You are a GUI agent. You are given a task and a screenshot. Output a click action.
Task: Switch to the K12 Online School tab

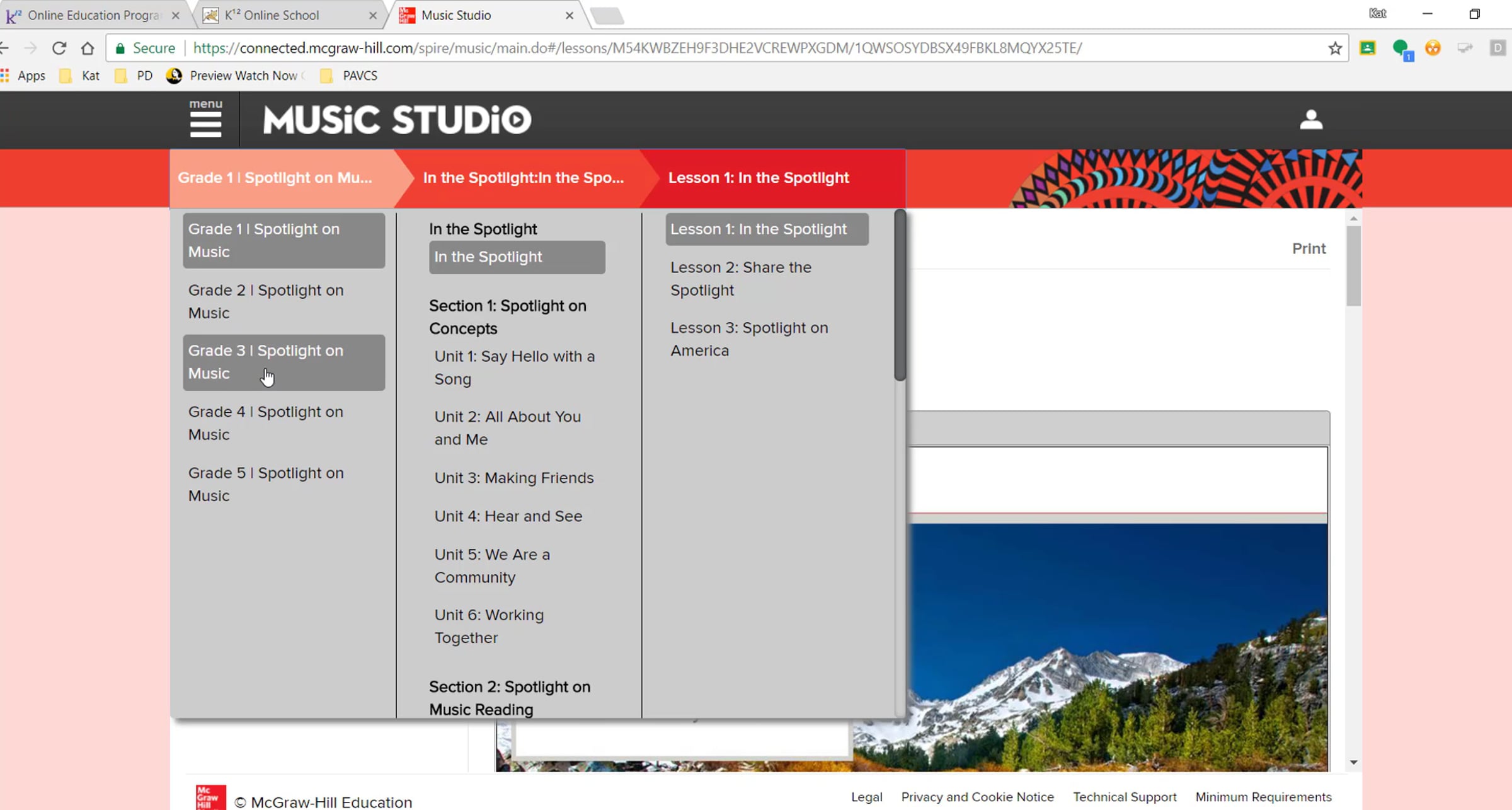point(290,15)
